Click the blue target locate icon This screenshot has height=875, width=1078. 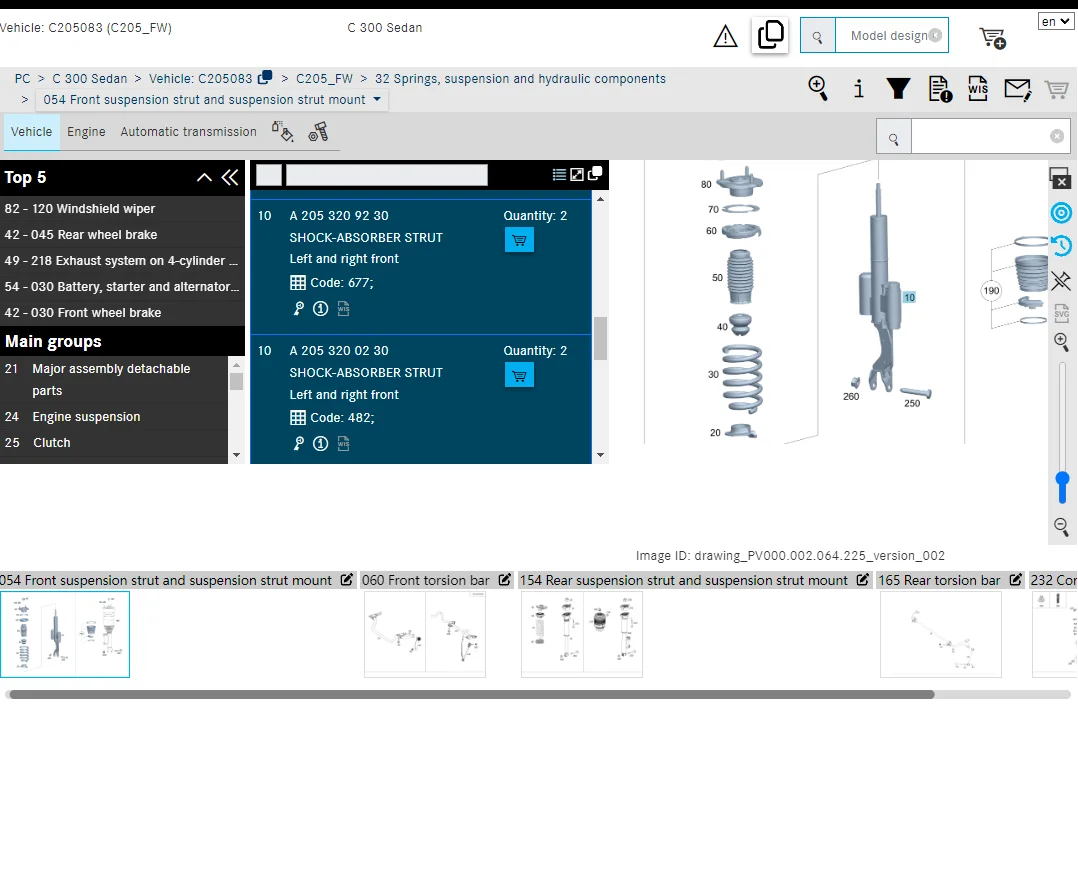(1062, 213)
